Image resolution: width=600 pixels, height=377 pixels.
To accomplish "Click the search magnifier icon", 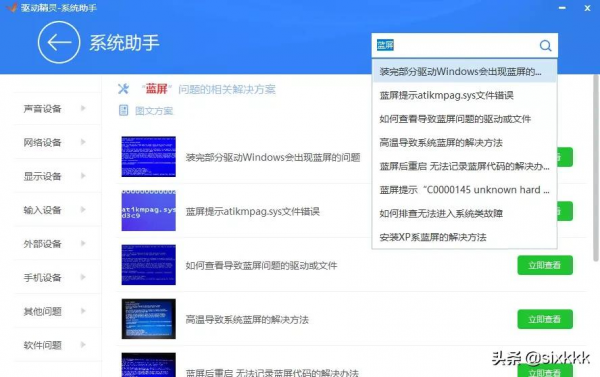I will tap(545, 46).
